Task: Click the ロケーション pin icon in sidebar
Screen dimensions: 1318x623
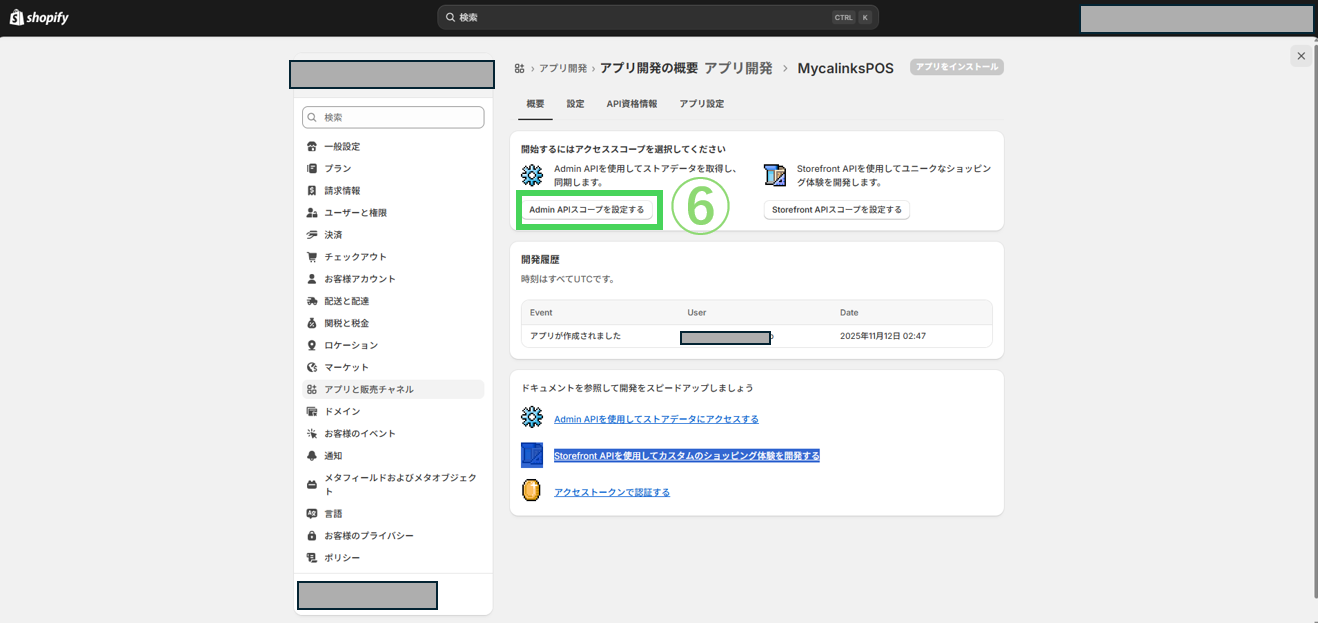Action: (x=312, y=345)
